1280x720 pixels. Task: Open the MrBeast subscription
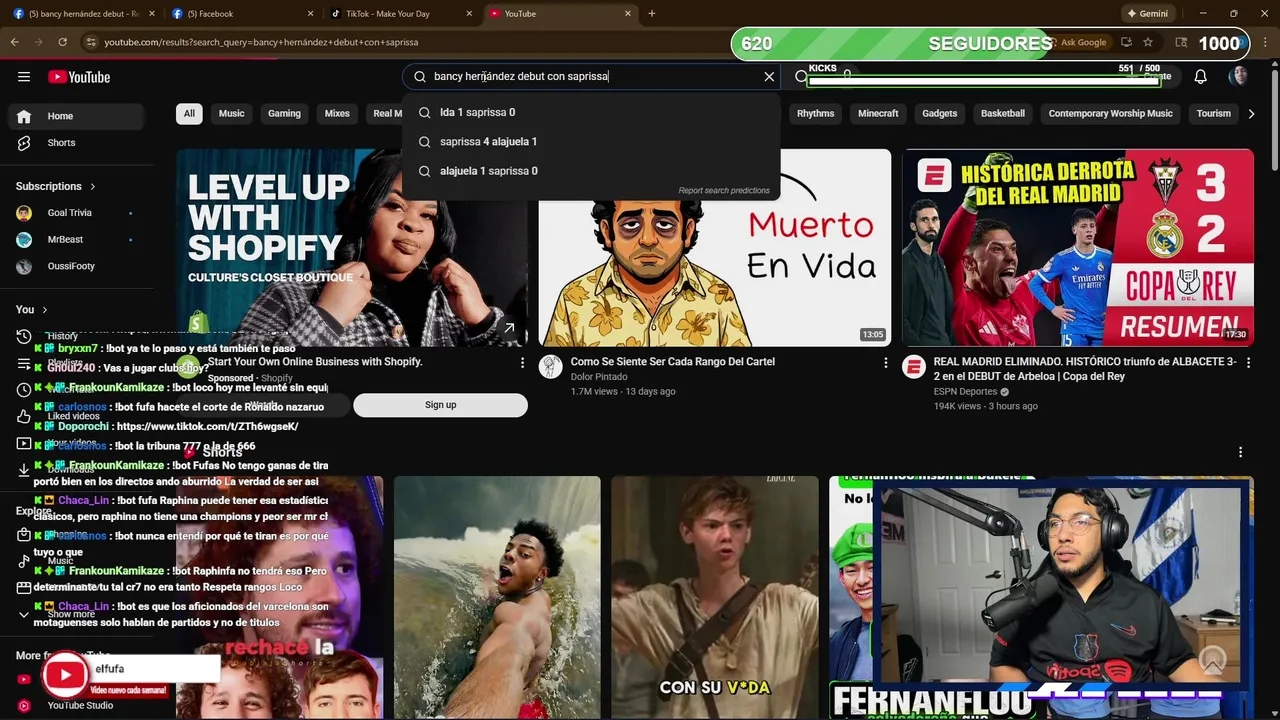tap(78, 240)
